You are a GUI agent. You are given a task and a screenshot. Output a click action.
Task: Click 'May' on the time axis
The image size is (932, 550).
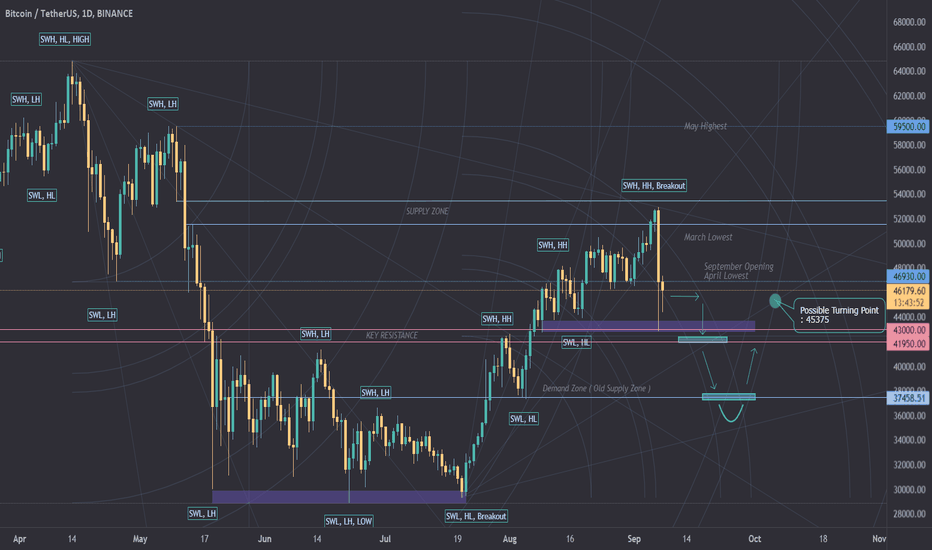pyautogui.click(x=140, y=539)
